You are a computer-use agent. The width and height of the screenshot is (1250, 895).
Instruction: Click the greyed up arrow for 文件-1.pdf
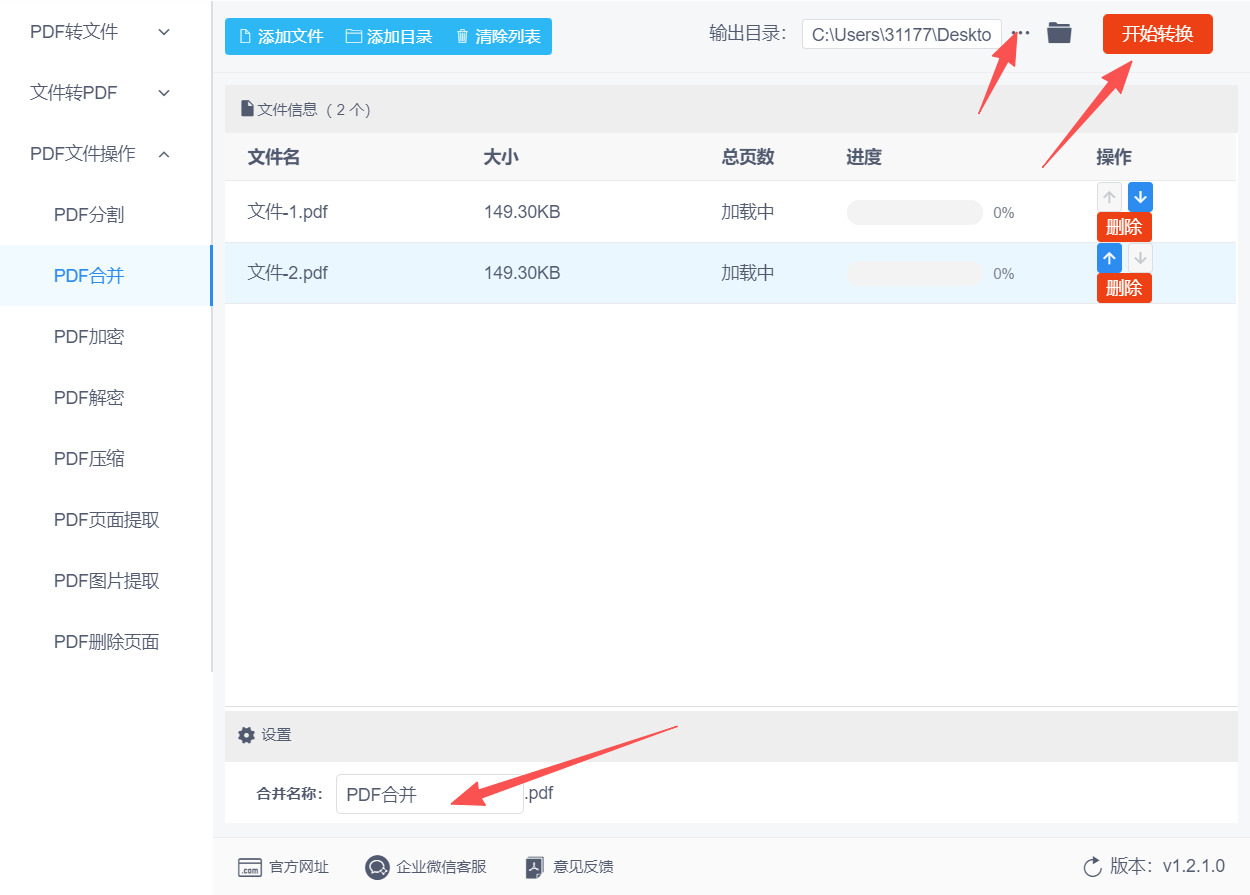point(1109,197)
